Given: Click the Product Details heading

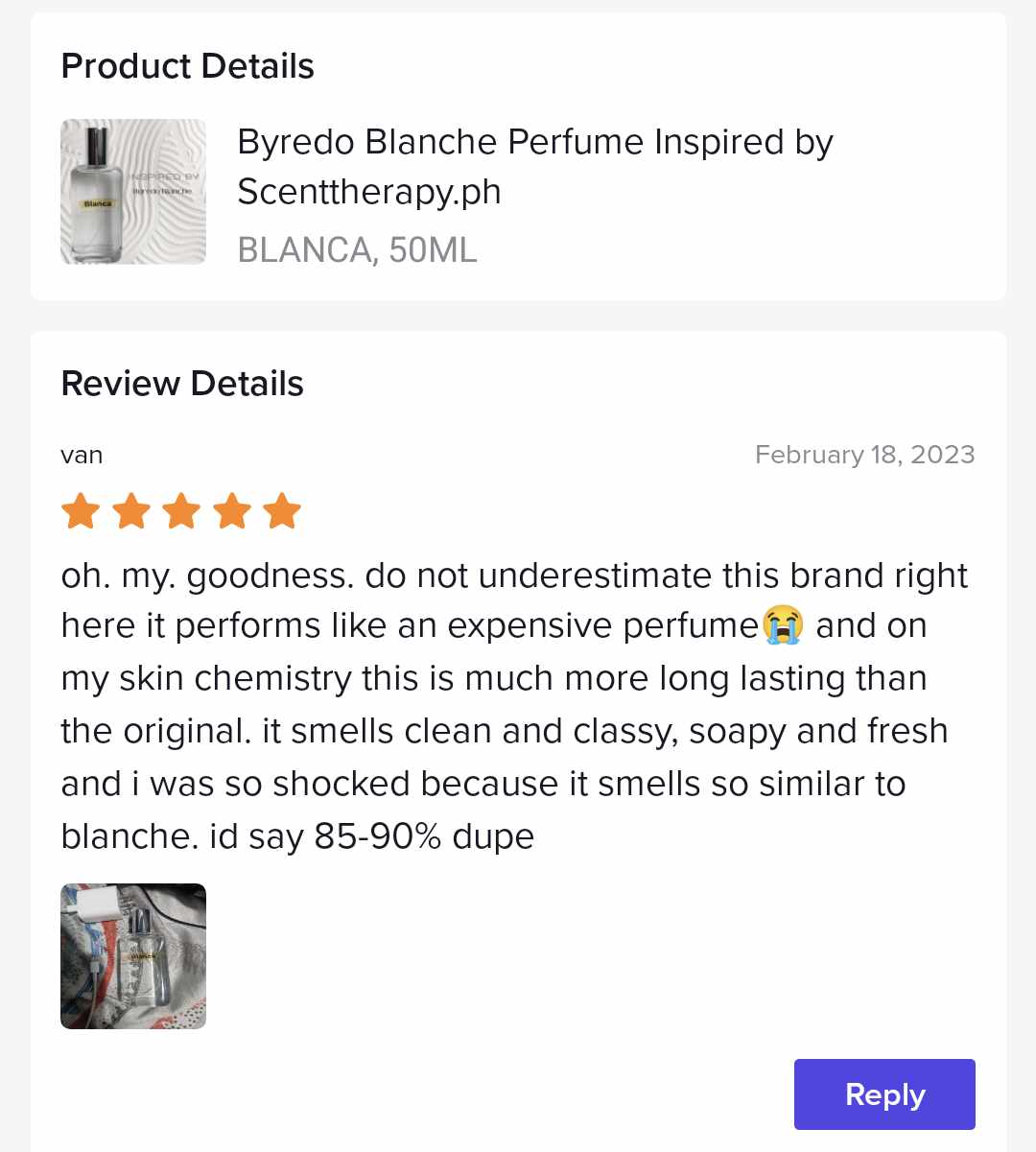Looking at the screenshot, I should click(188, 66).
